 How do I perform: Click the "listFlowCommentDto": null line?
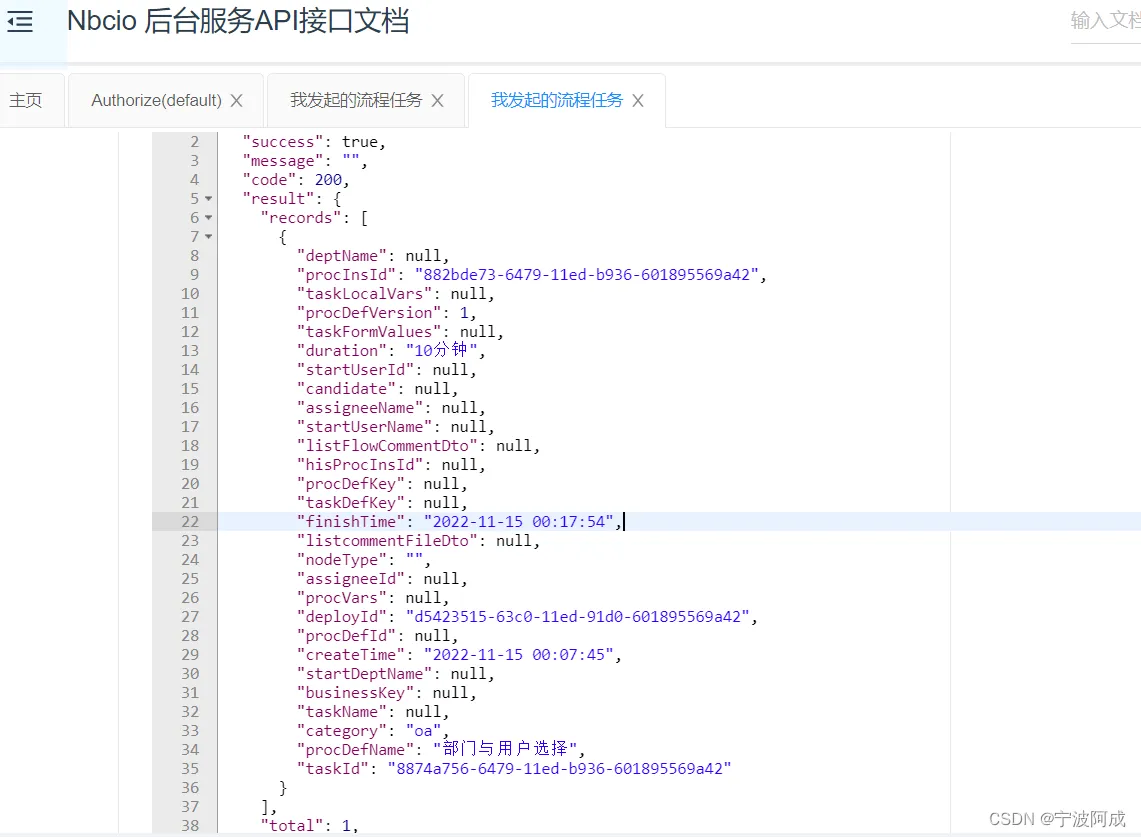pos(418,445)
